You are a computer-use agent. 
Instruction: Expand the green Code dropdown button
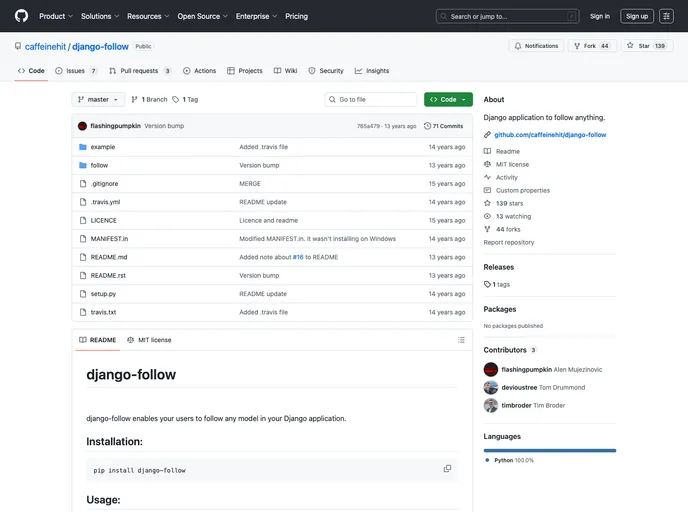pos(448,100)
